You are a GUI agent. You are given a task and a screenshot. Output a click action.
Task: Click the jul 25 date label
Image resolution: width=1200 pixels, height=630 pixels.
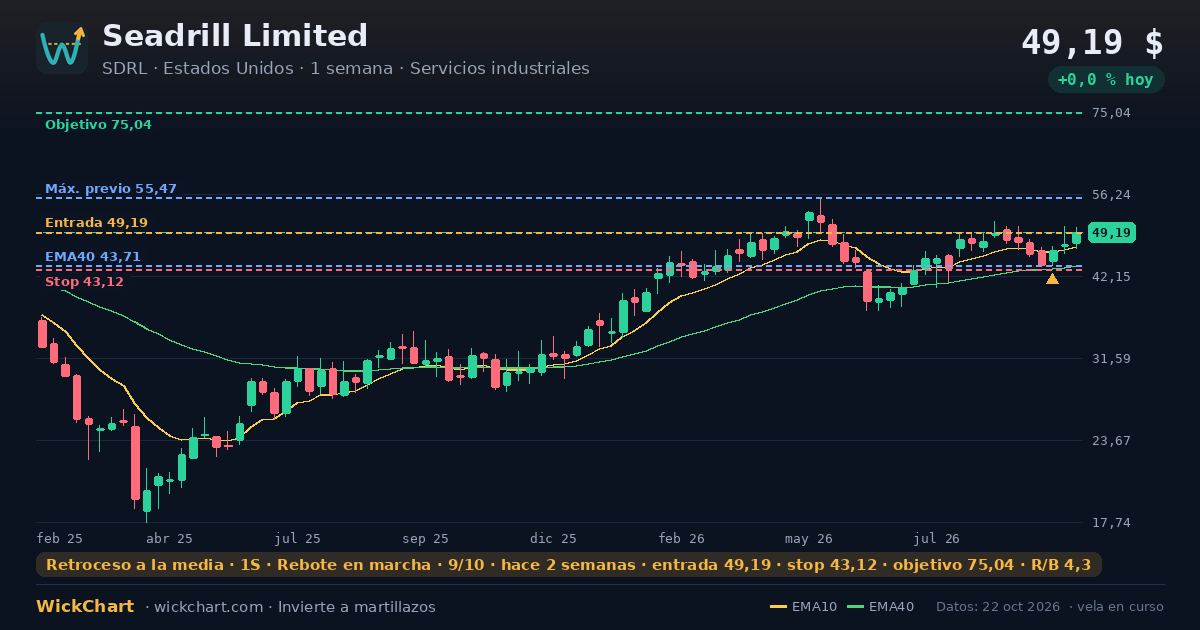click(298, 538)
